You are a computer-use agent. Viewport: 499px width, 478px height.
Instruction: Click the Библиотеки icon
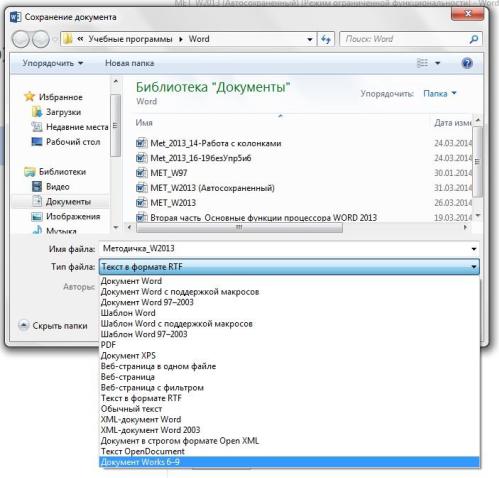point(30,172)
